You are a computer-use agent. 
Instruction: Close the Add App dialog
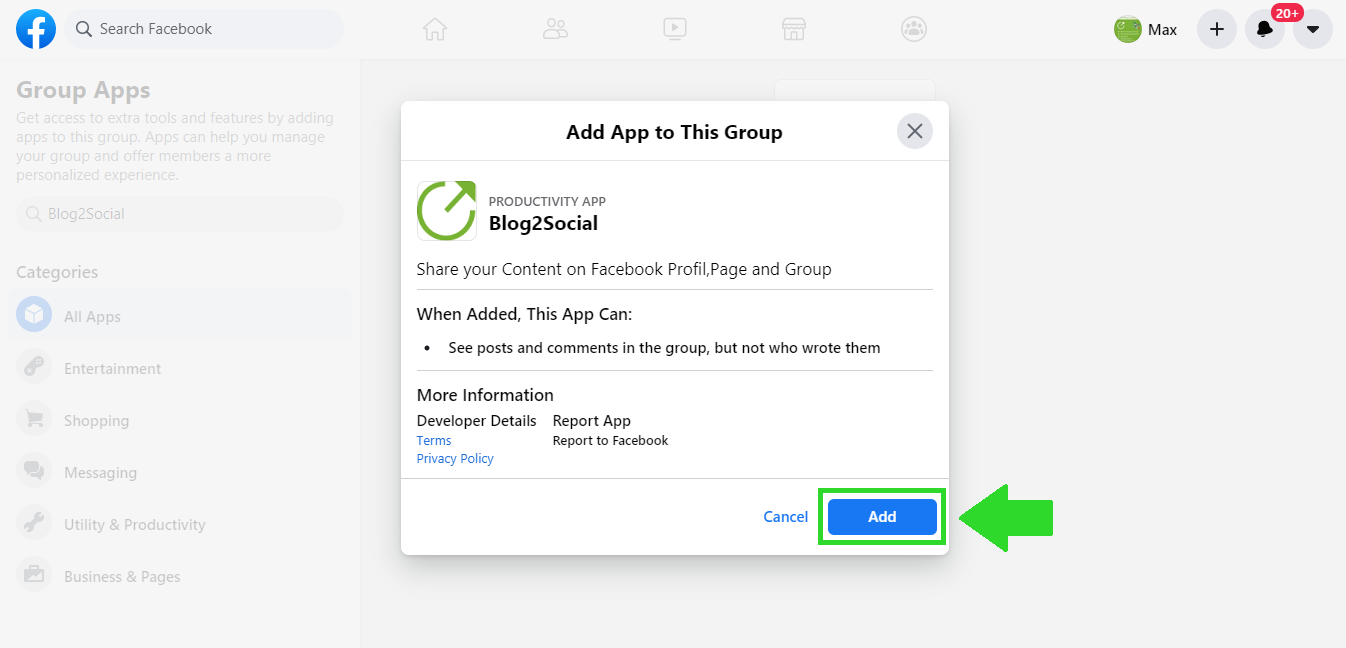914,131
